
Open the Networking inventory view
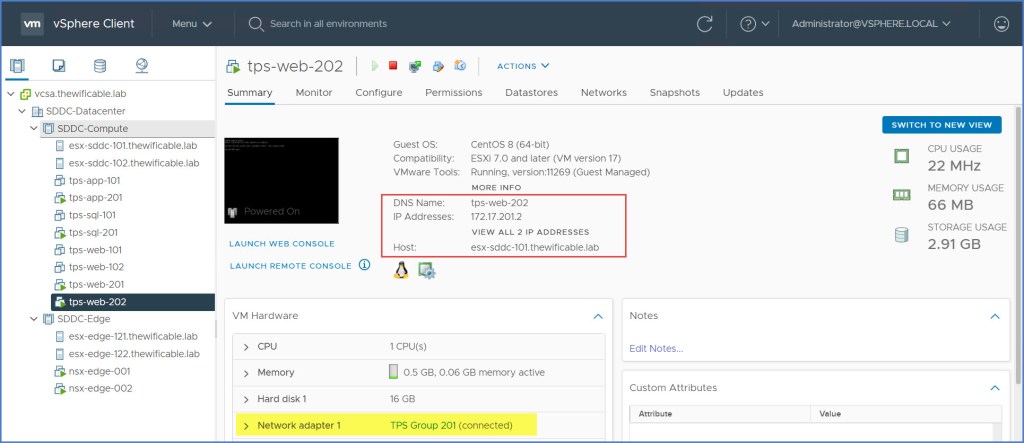pos(141,67)
